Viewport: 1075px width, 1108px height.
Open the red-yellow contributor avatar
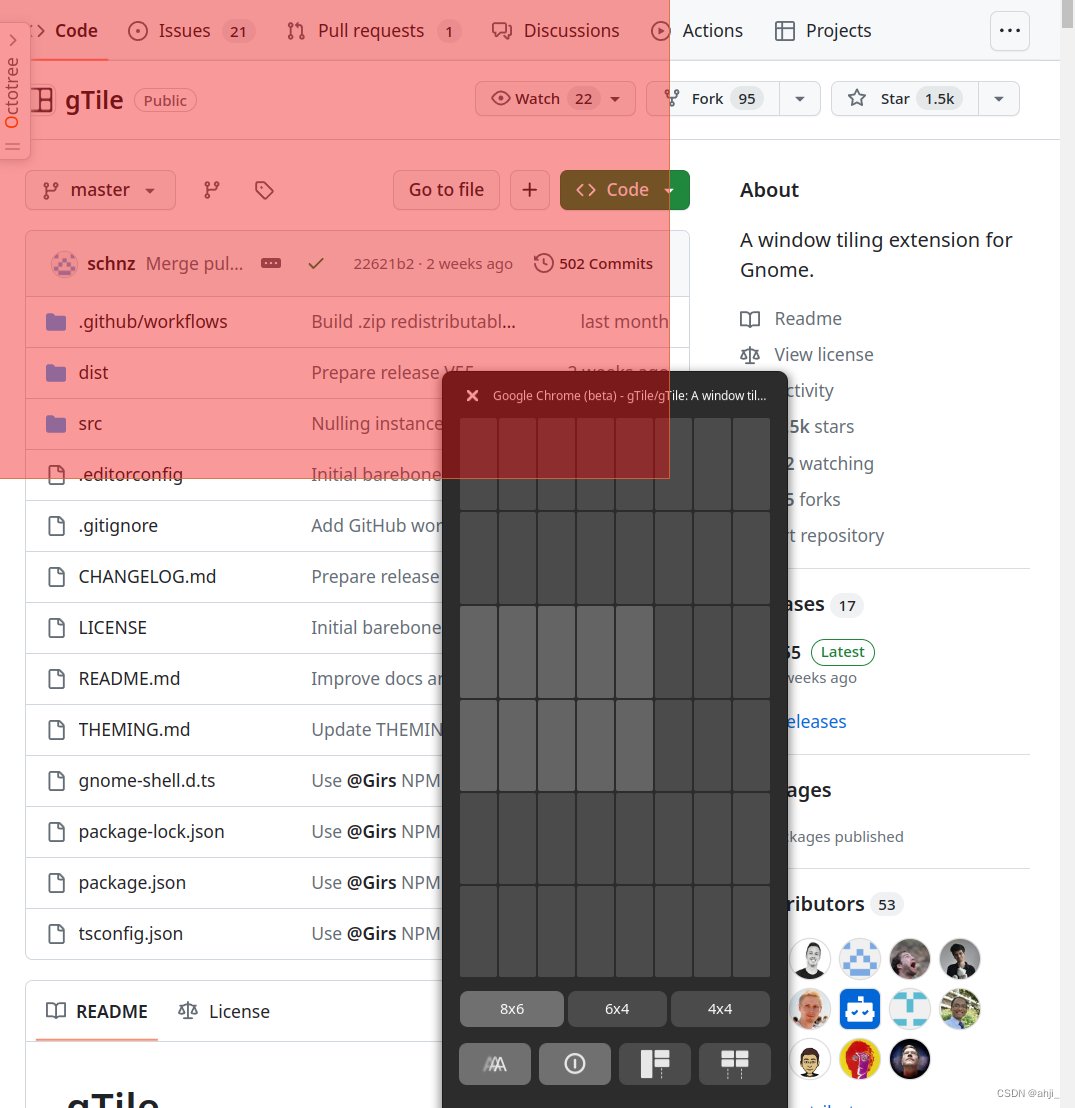click(x=859, y=1059)
